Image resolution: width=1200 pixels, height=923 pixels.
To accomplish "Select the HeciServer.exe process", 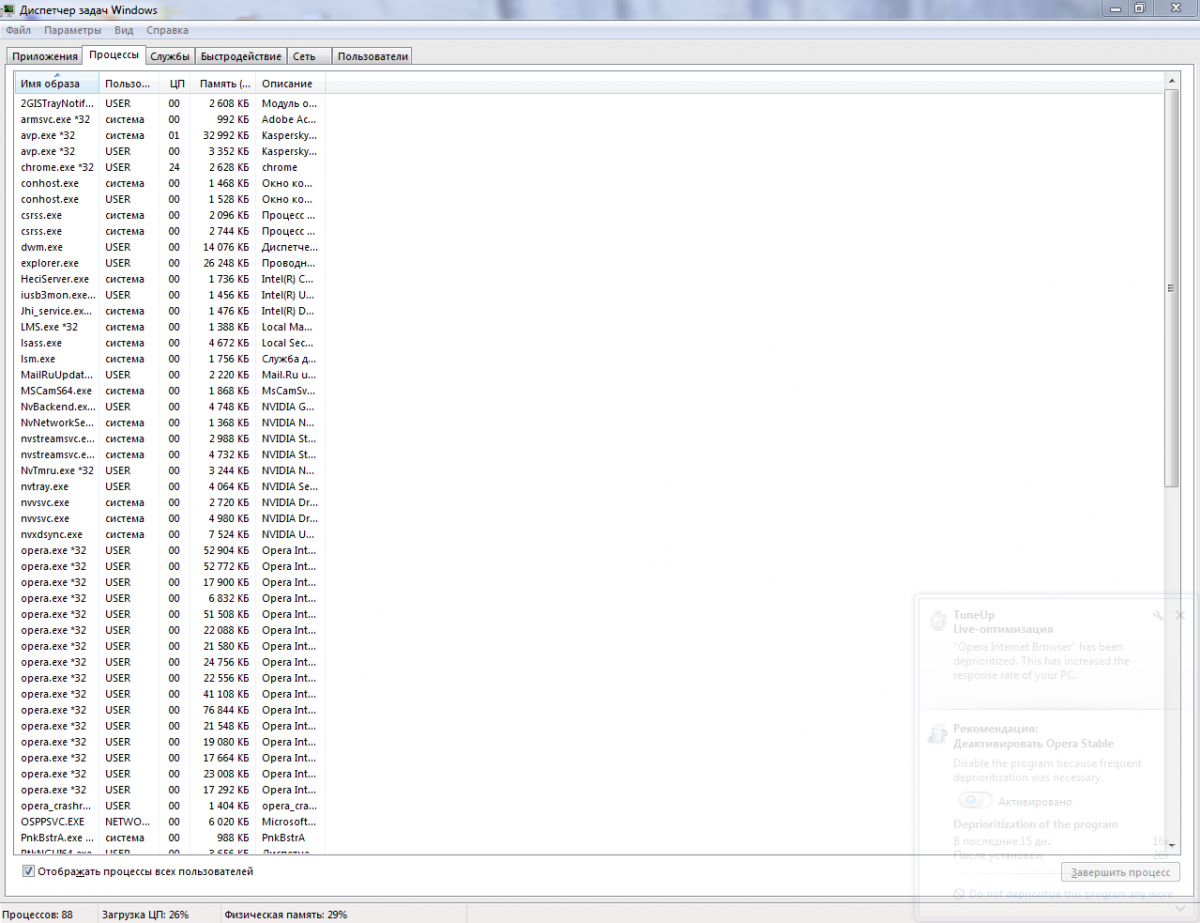I will [x=170, y=279].
